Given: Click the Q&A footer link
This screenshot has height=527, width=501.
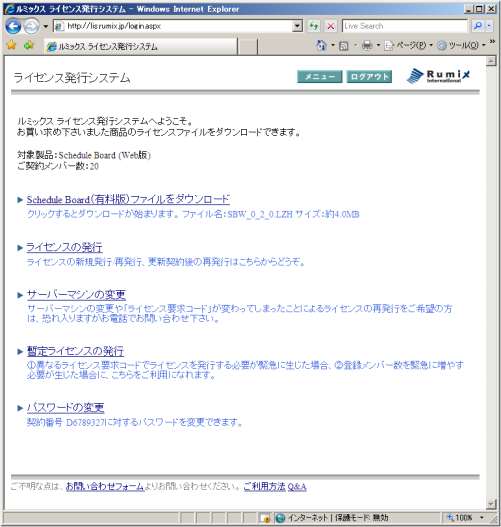Looking at the screenshot, I should [x=297, y=487].
